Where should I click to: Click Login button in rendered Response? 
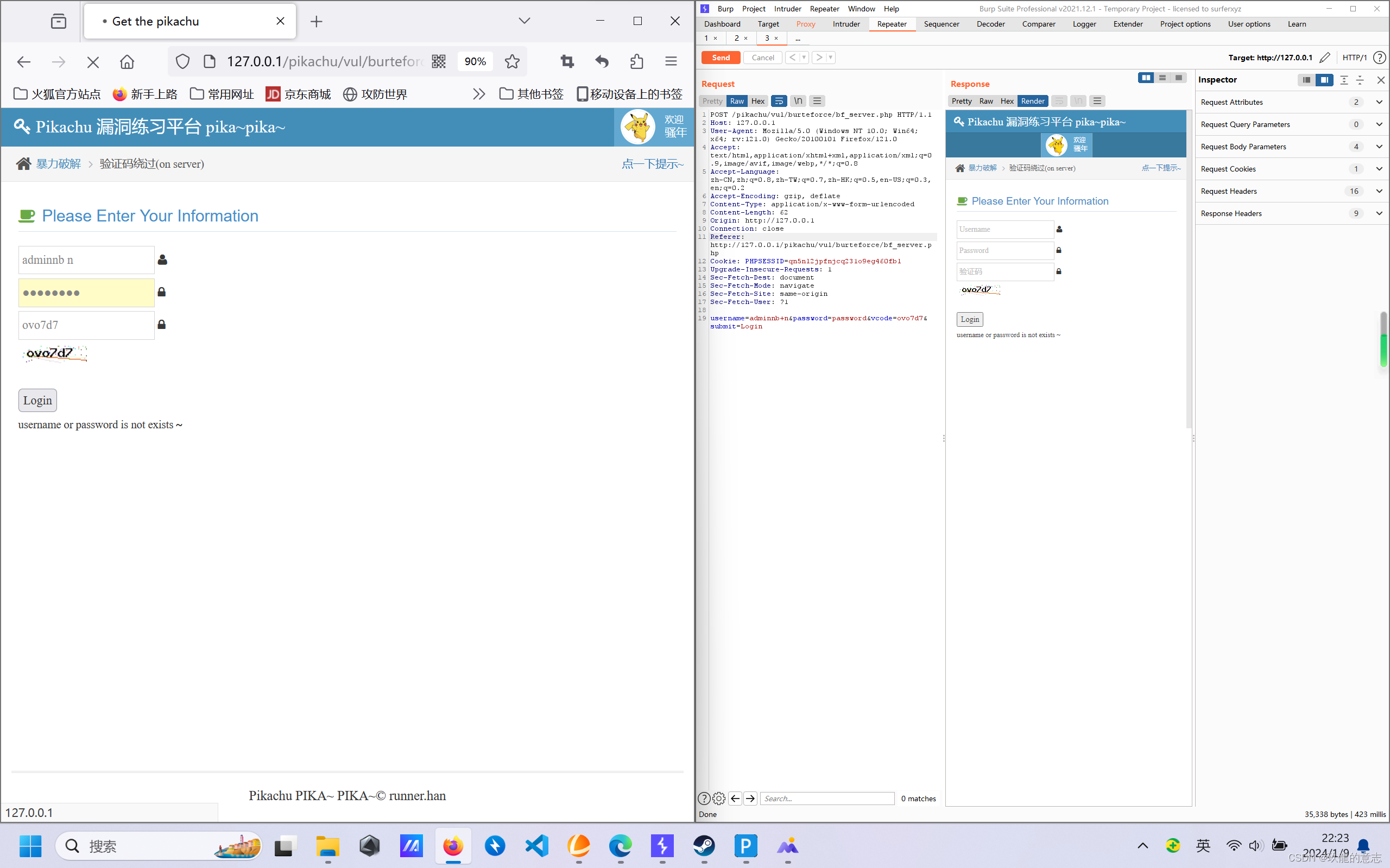click(x=970, y=319)
